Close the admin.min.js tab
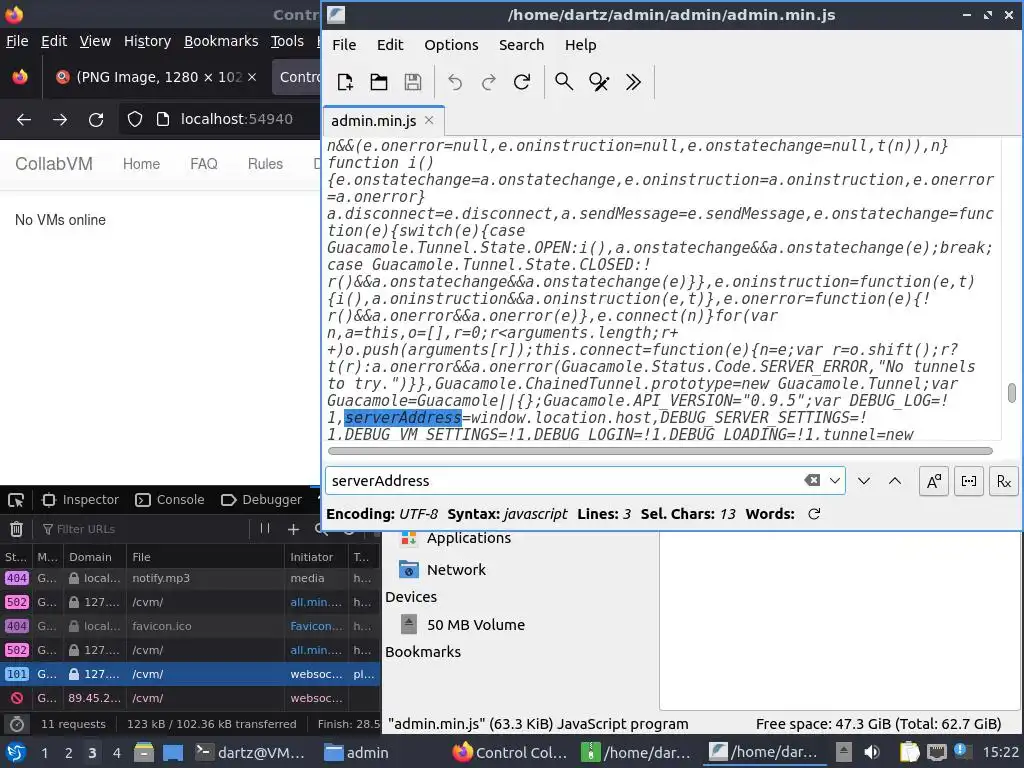 (x=429, y=120)
